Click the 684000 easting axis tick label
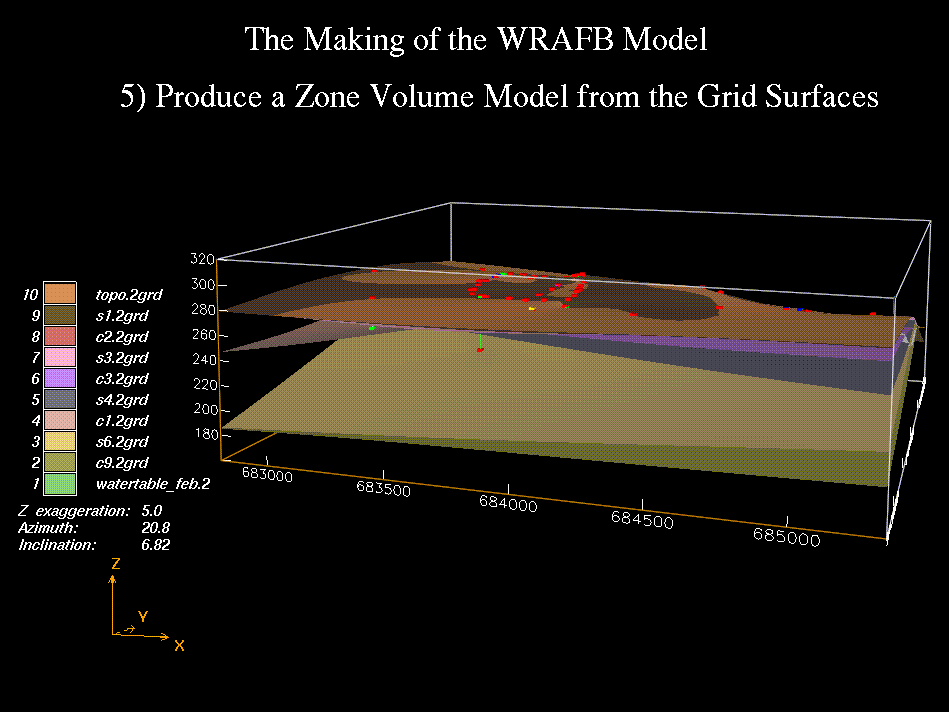Viewport: 949px width, 712px height. click(508, 503)
